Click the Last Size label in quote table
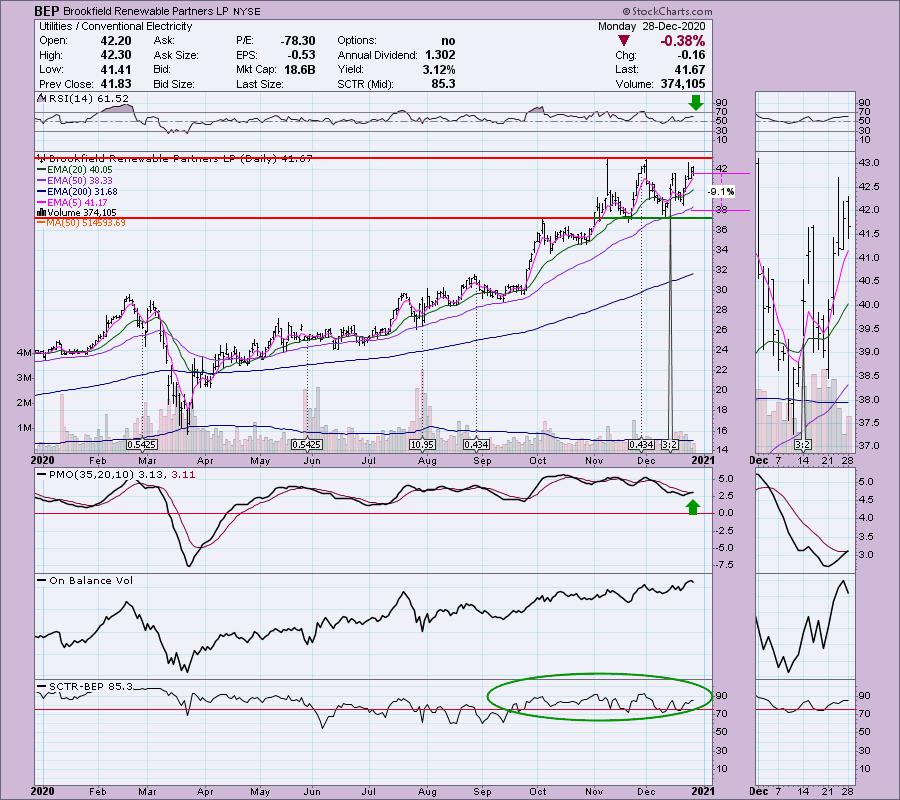The height and width of the screenshot is (800, 900). (x=259, y=84)
